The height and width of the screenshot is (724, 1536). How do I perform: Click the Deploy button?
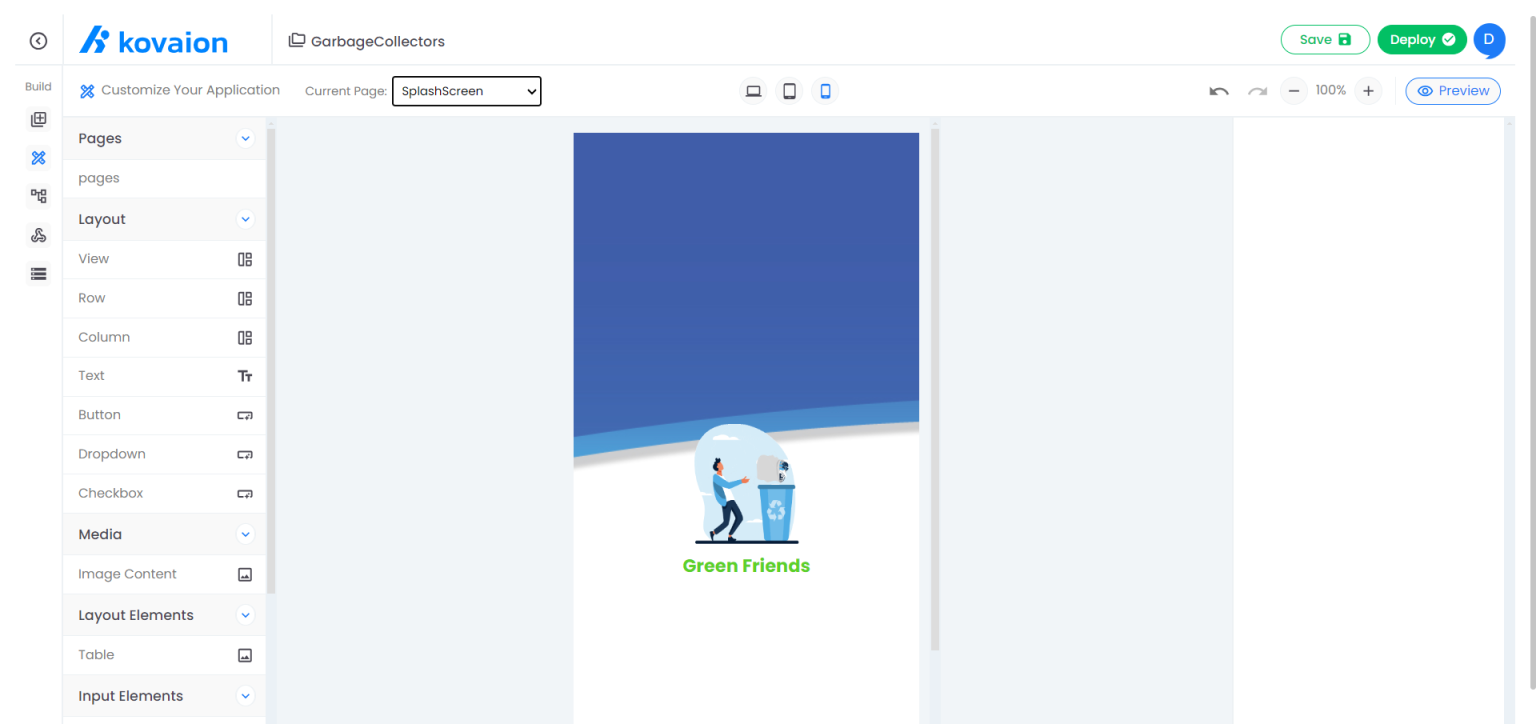1422,39
